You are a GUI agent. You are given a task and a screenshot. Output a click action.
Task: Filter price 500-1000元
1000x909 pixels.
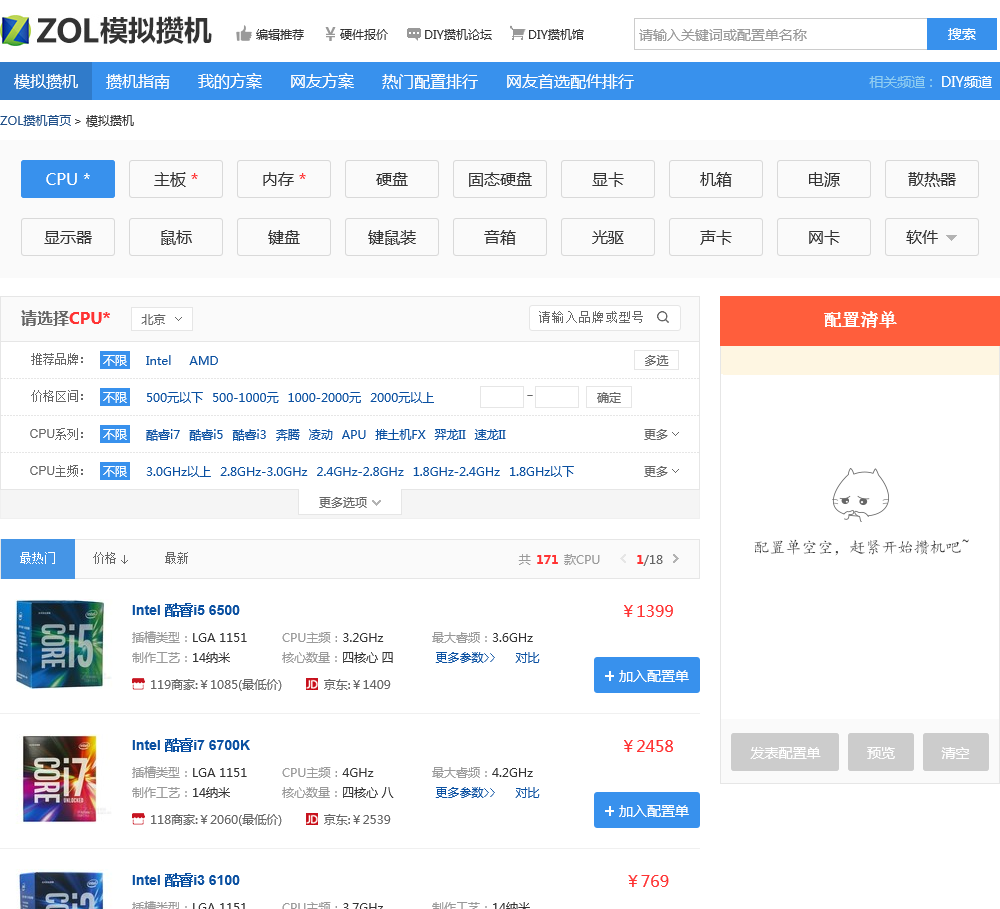coord(246,397)
